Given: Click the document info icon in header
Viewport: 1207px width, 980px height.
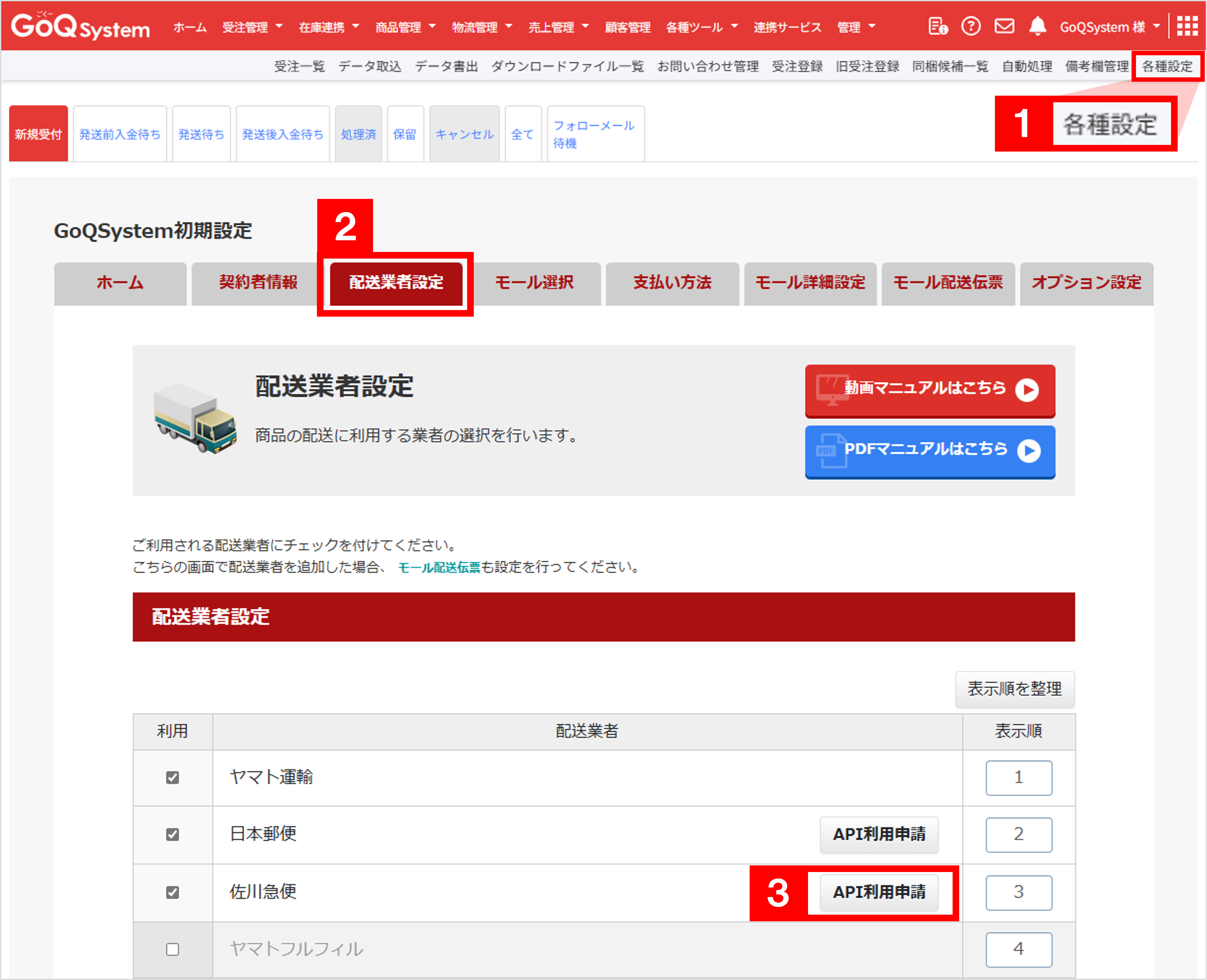Looking at the screenshot, I should click(937, 27).
